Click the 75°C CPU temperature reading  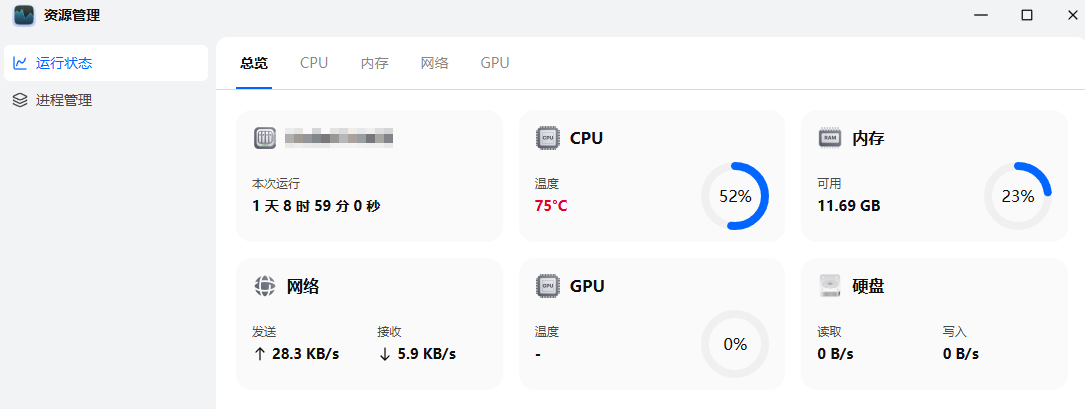pos(551,206)
